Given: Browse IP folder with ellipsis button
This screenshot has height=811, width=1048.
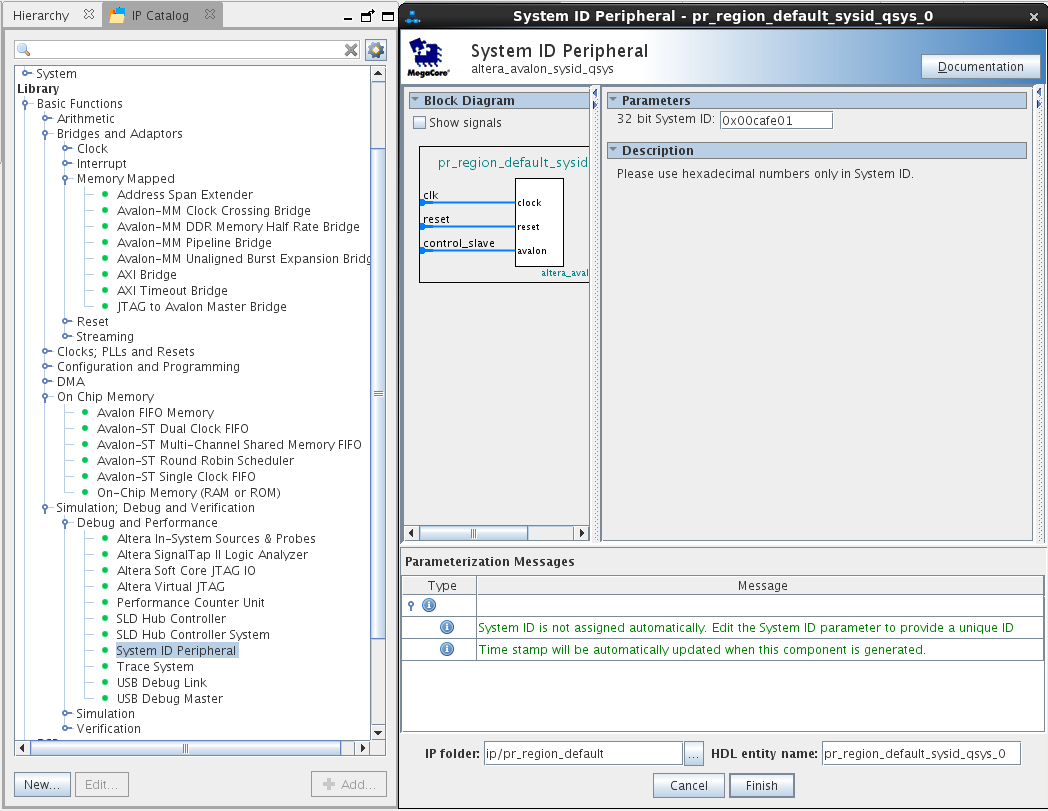Looking at the screenshot, I should [693, 754].
